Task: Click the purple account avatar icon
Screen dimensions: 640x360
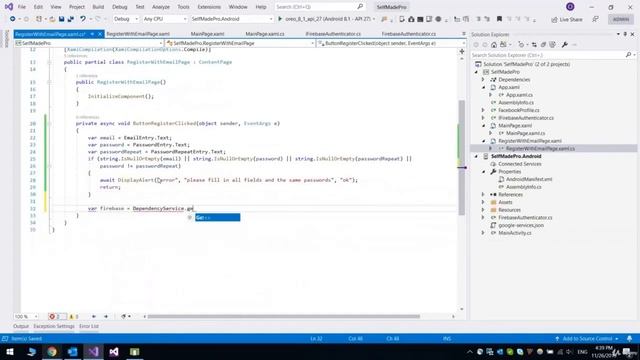Action: (x=570, y=7)
